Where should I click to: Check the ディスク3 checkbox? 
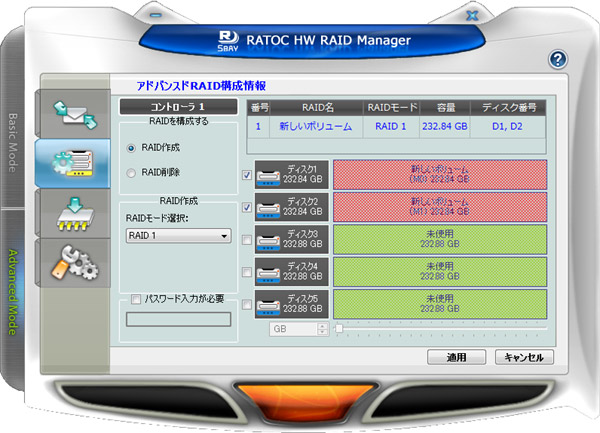247,240
